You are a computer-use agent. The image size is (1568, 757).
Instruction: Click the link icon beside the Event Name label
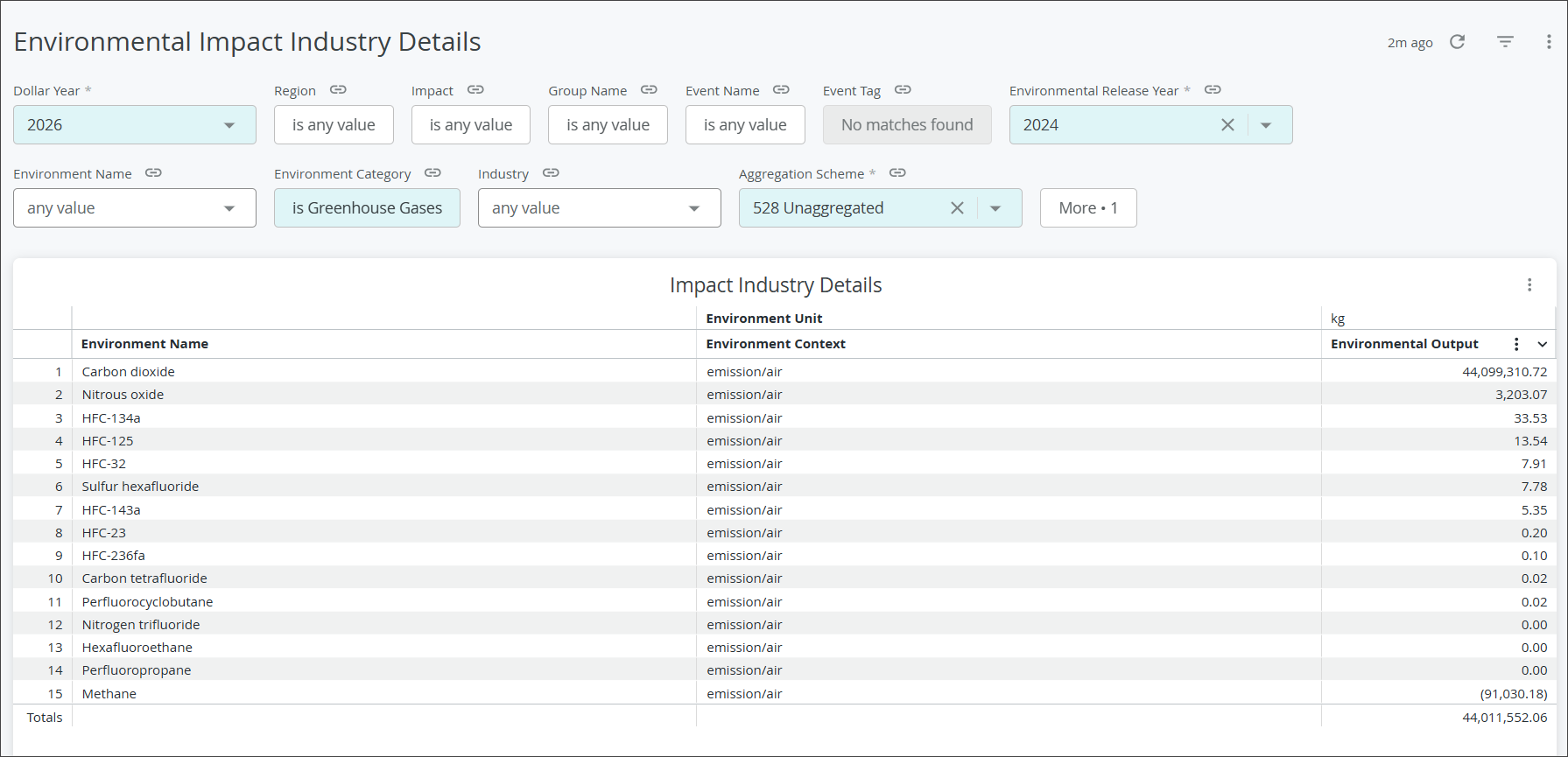pyautogui.click(x=781, y=90)
